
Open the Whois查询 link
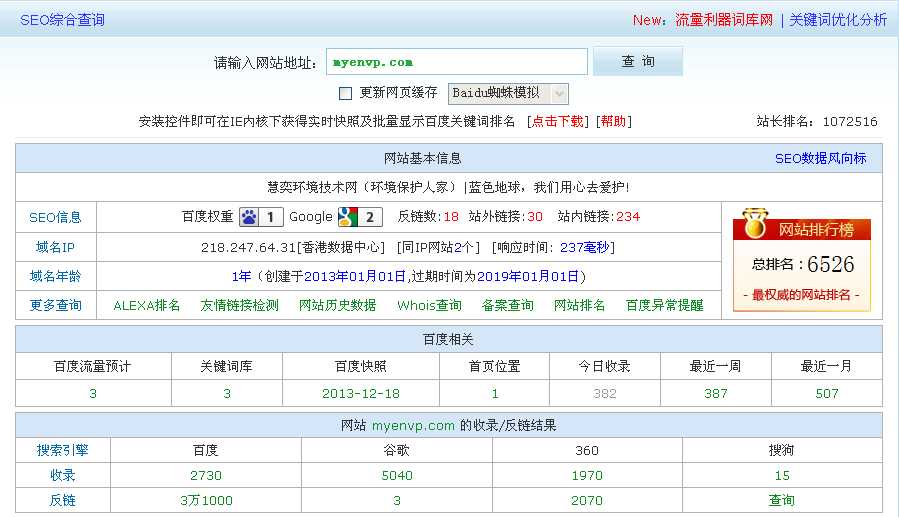[x=429, y=306]
